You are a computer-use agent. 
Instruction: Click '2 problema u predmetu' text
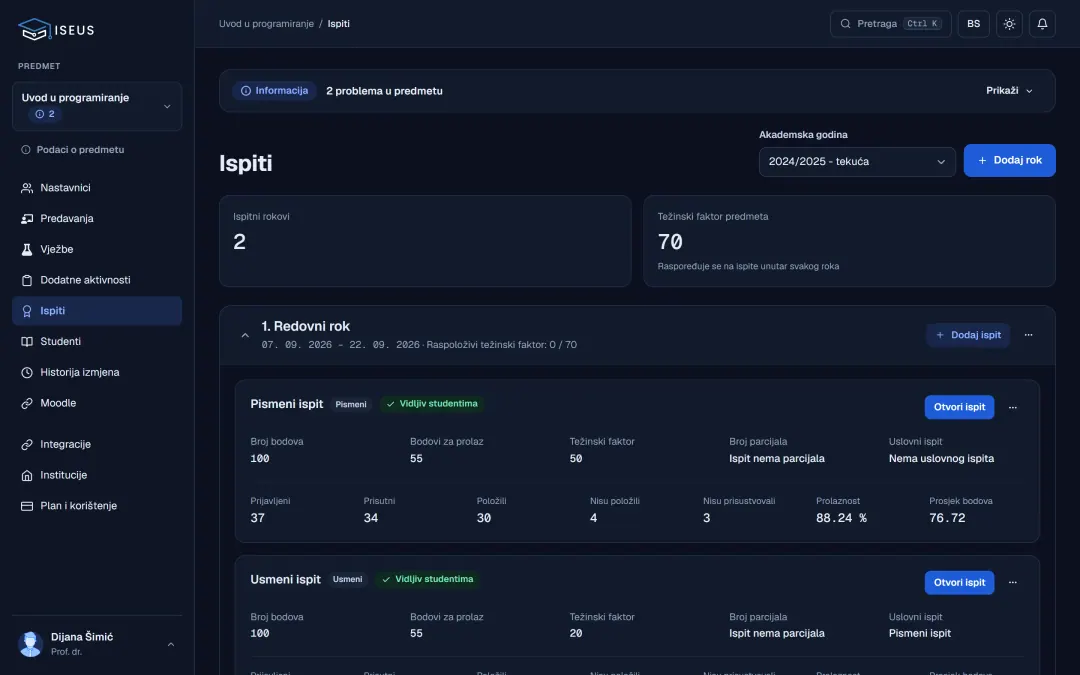coord(384,91)
